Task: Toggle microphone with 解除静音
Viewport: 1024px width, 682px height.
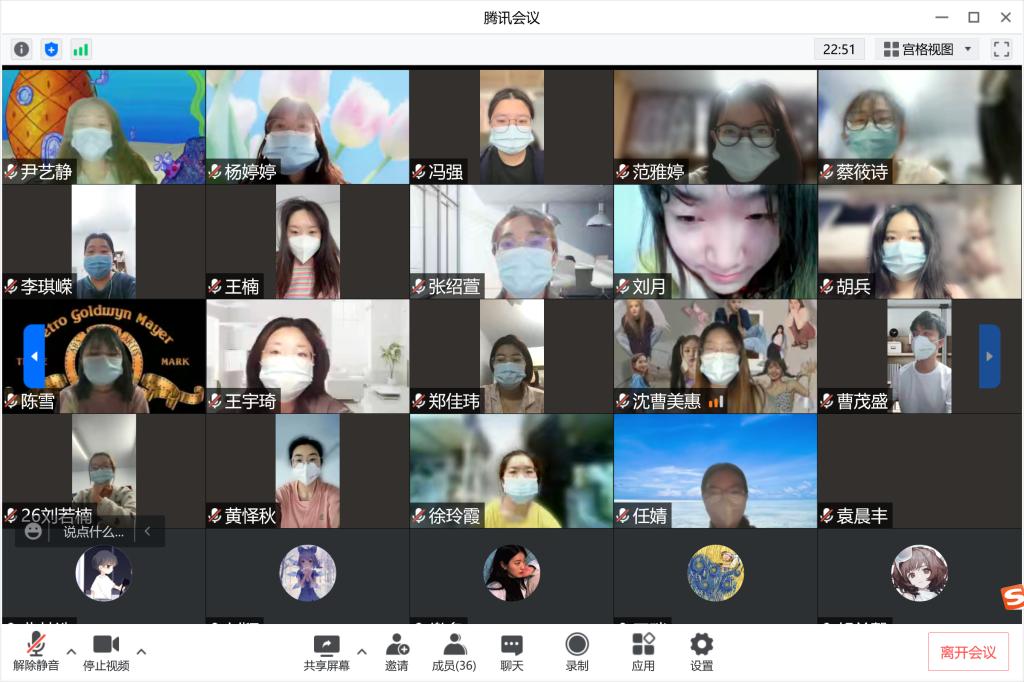Action: (36, 651)
